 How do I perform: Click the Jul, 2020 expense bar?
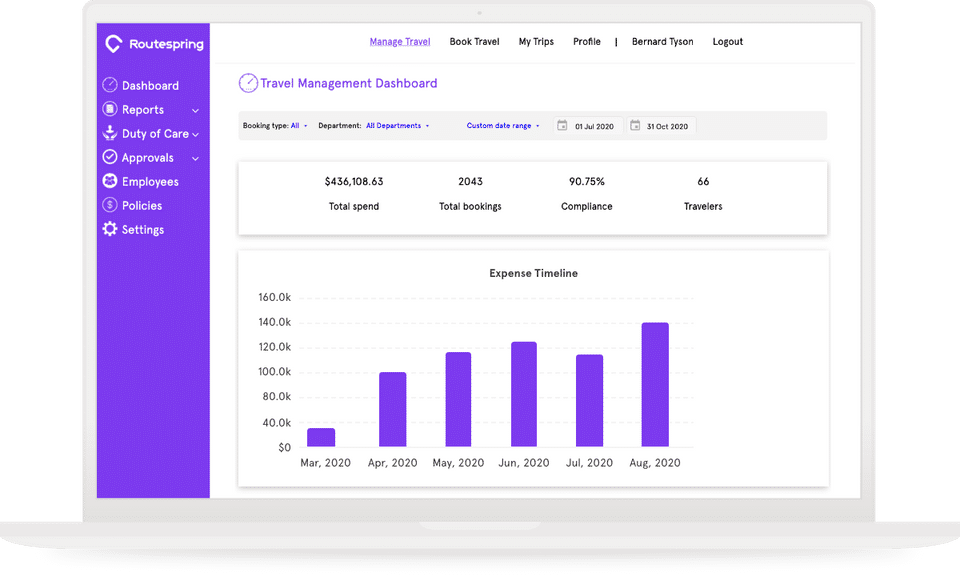coord(590,400)
